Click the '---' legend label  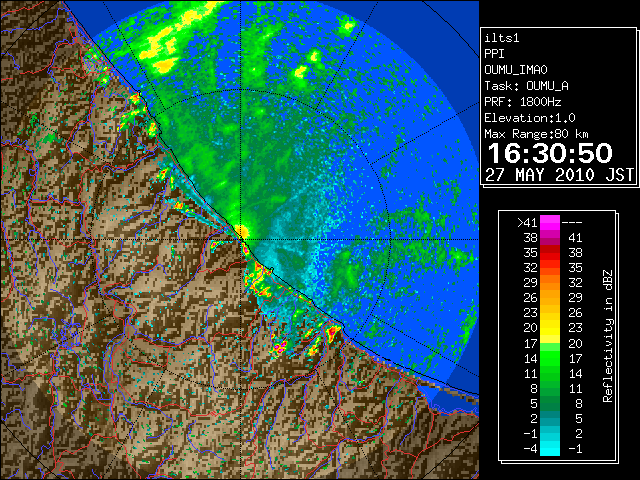[x=572, y=222]
